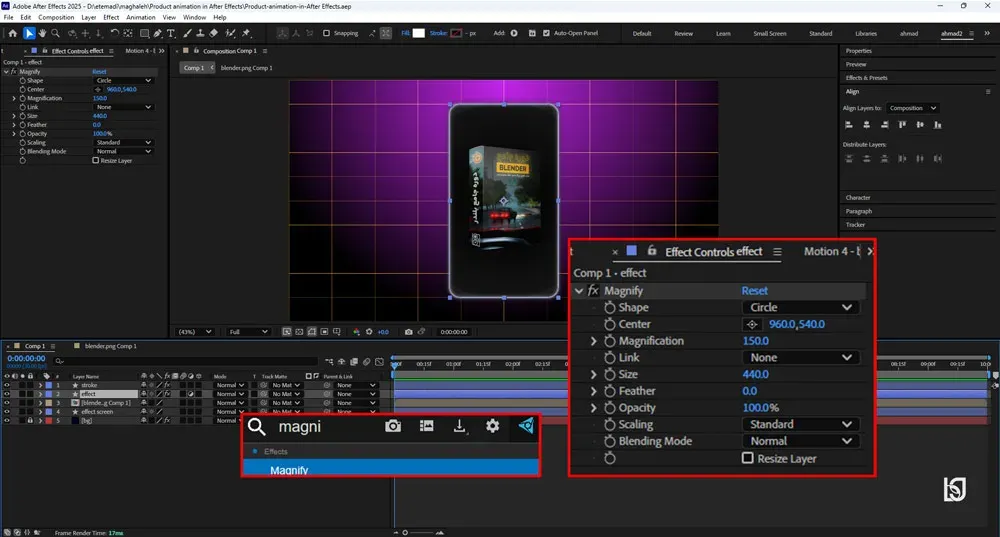Click the timeline layer search field
The width and height of the screenshot is (1000, 537).
pos(185,362)
